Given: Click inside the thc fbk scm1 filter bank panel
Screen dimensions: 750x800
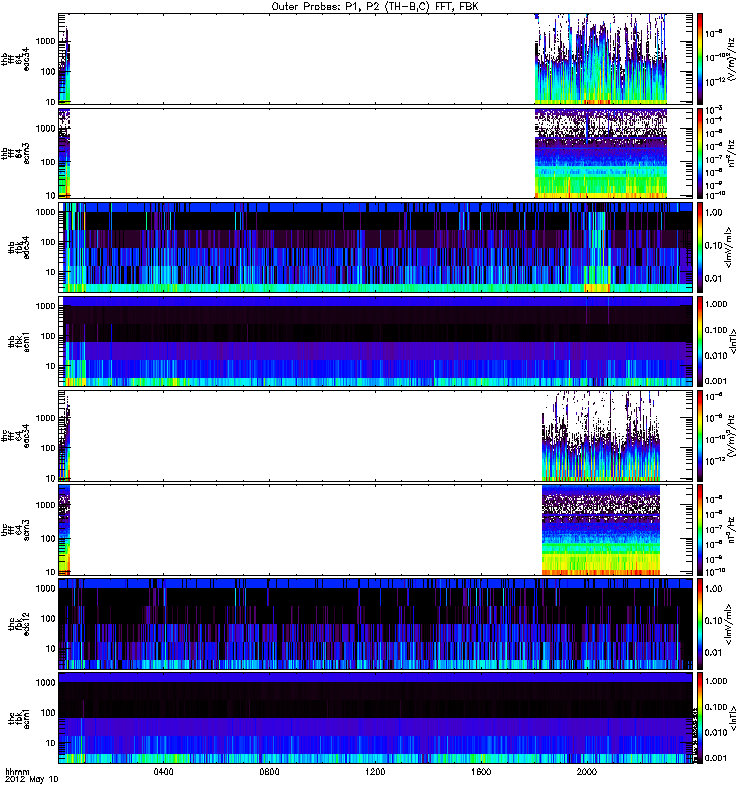Looking at the screenshot, I should pyautogui.click(x=376, y=718).
